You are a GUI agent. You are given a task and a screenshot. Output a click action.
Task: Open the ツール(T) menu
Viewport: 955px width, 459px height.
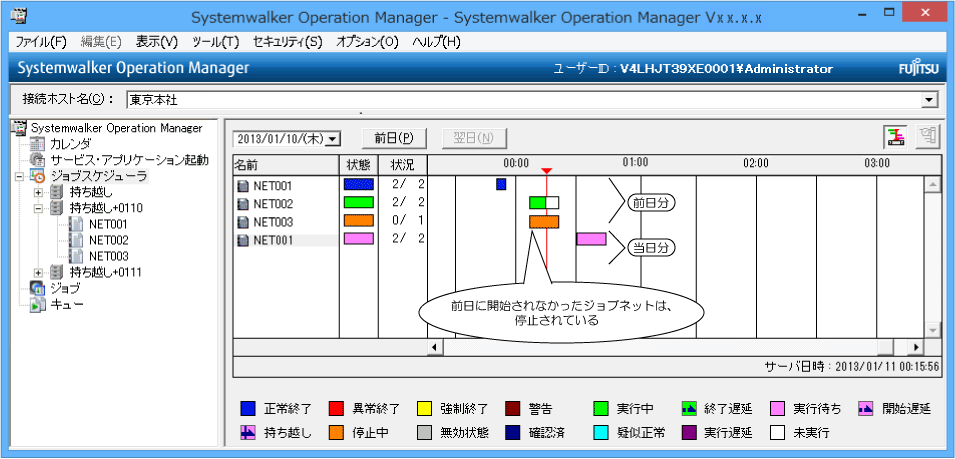click(x=216, y=42)
